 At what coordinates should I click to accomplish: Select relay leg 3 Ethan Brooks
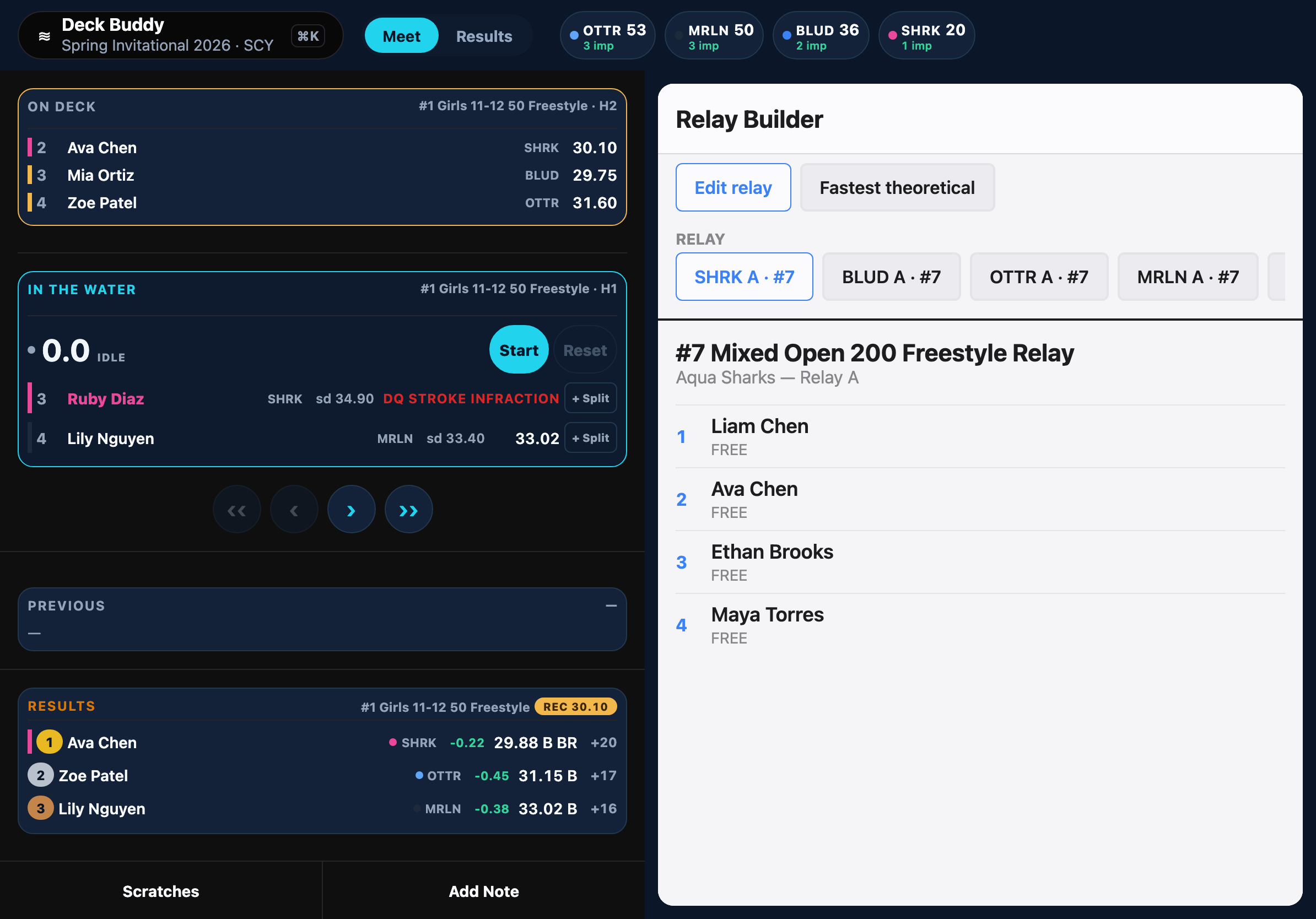[x=980, y=563]
